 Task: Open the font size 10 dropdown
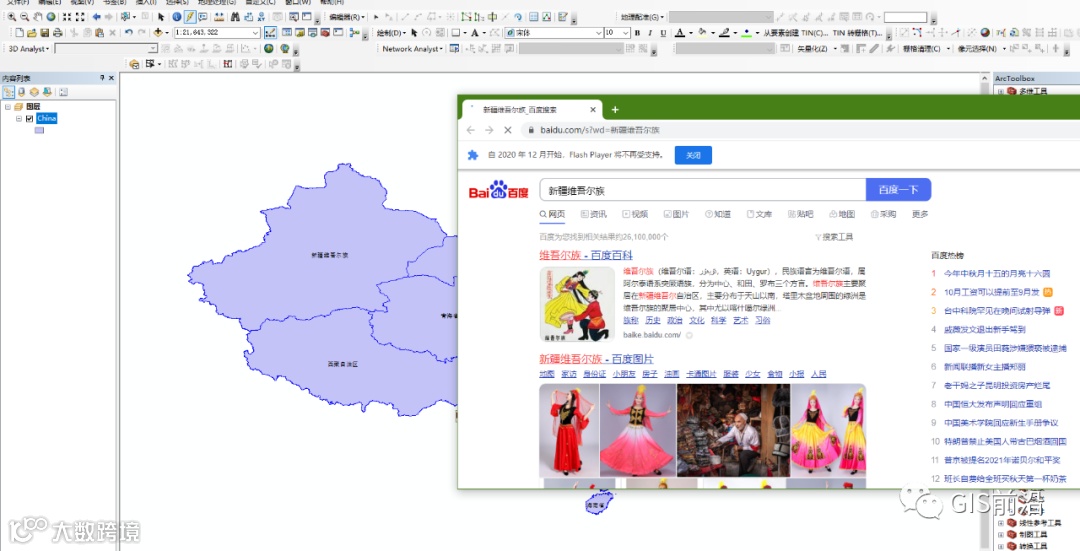tap(625, 32)
